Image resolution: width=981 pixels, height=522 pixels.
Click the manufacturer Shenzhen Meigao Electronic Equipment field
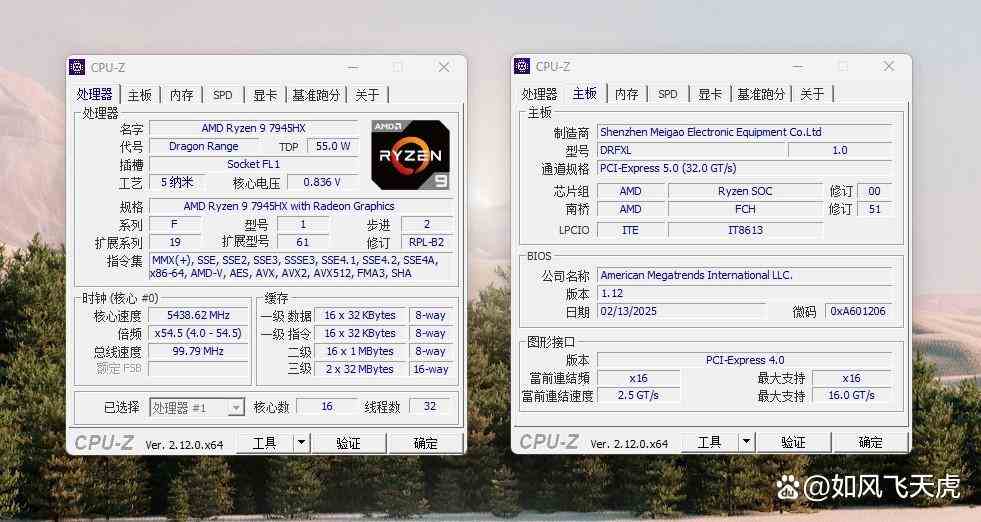click(x=745, y=132)
